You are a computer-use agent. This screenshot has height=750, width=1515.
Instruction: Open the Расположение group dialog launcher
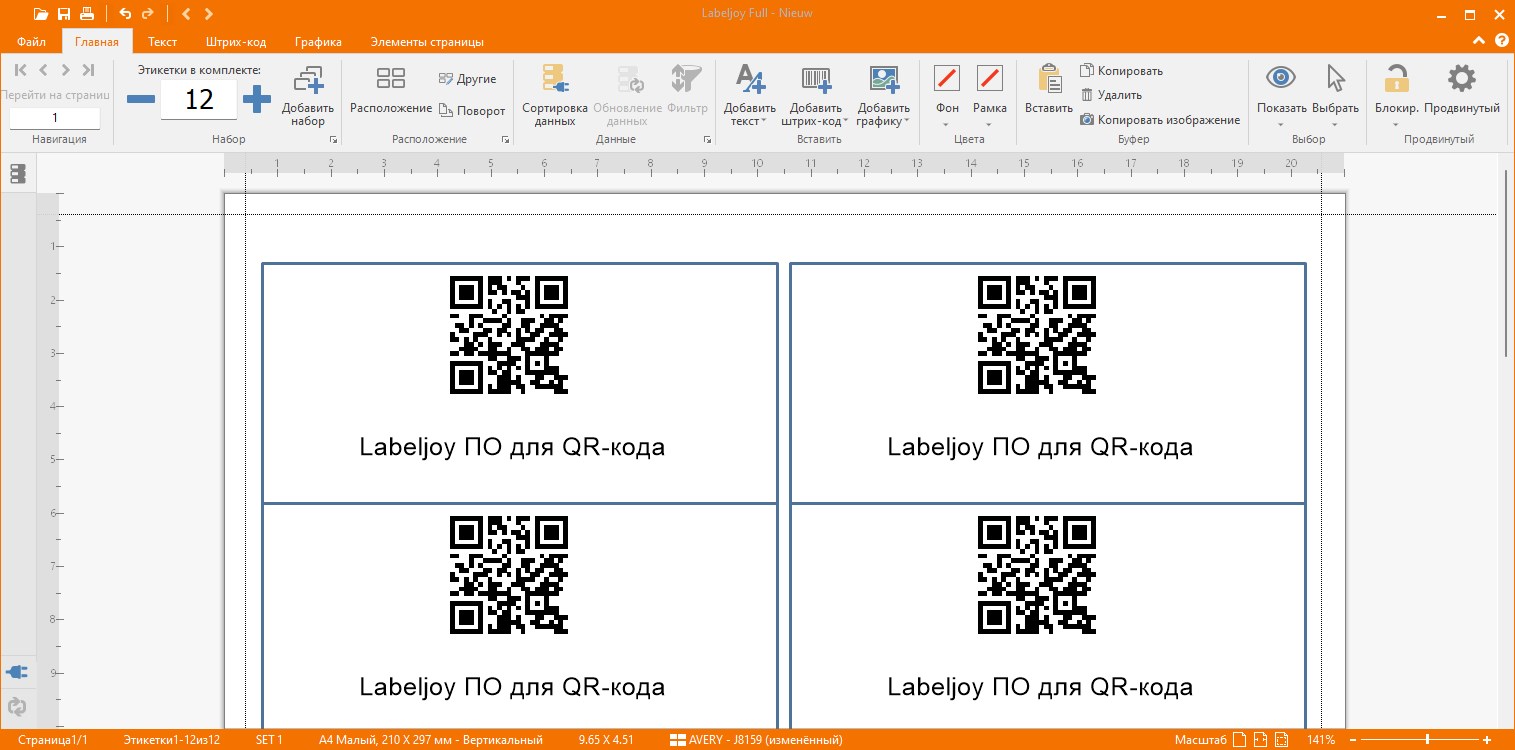coord(505,140)
